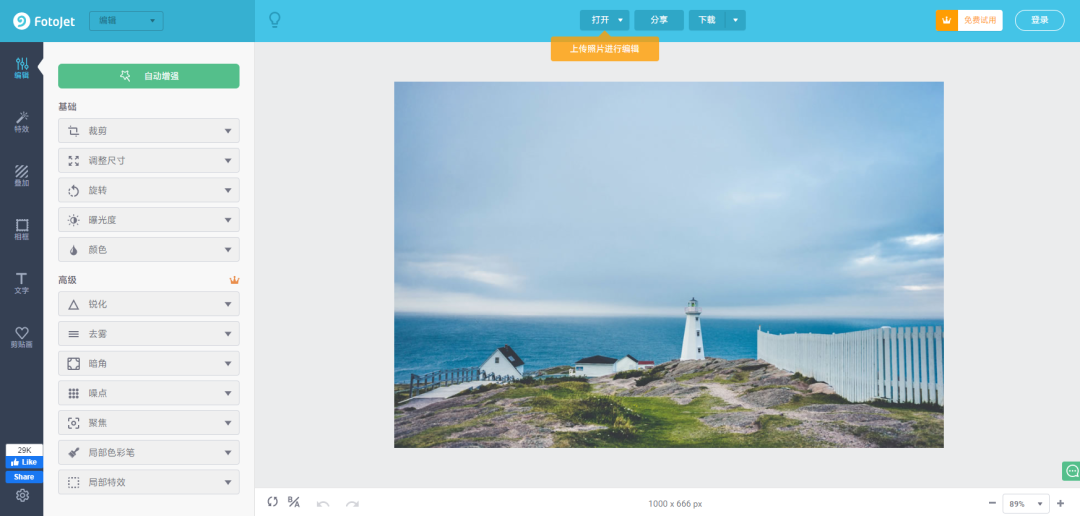Image resolution: width=1080 pixels, height=516 pixels.
Task: Click the 自动增强 auto enhance button
Action: point(149,76)
